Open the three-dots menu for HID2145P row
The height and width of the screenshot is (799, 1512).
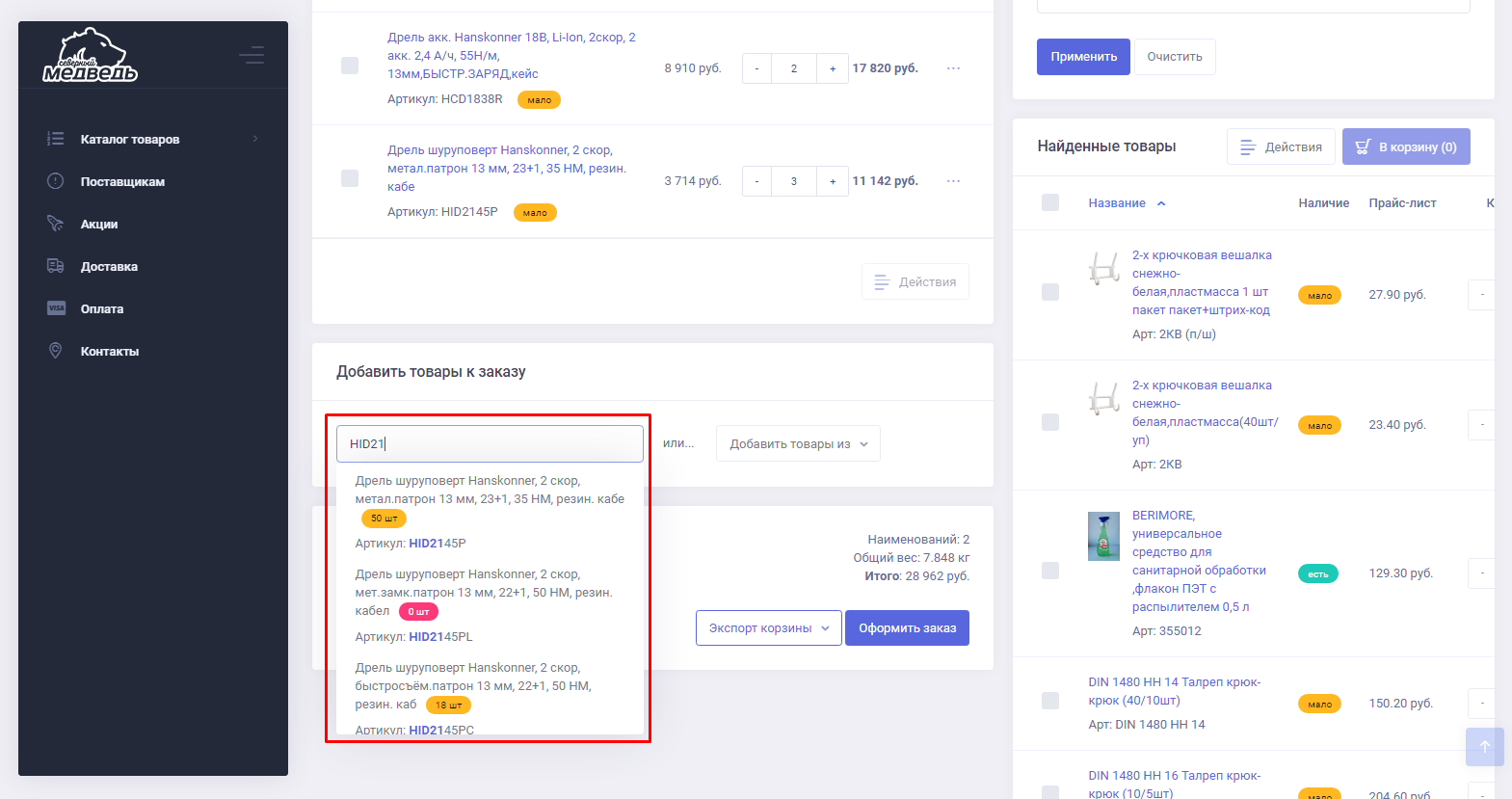tap(953, 181)
